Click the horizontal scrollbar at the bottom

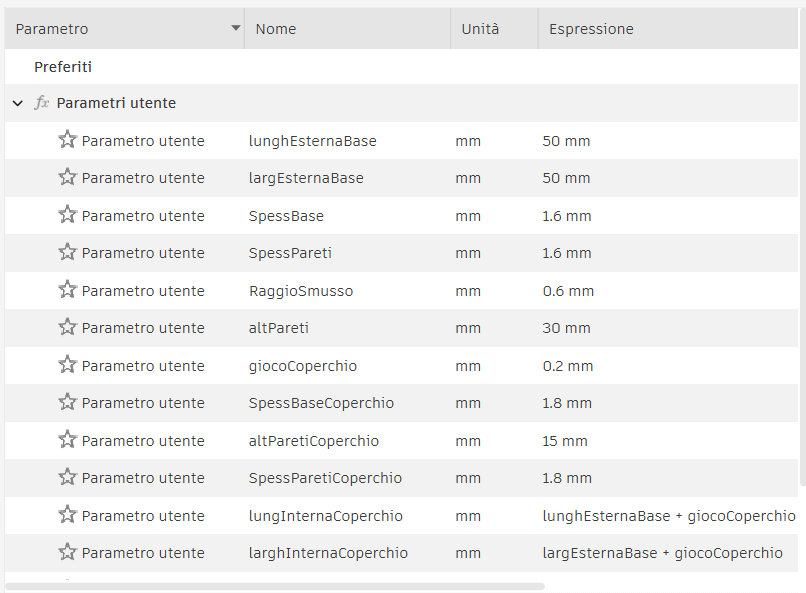[275, 586]
